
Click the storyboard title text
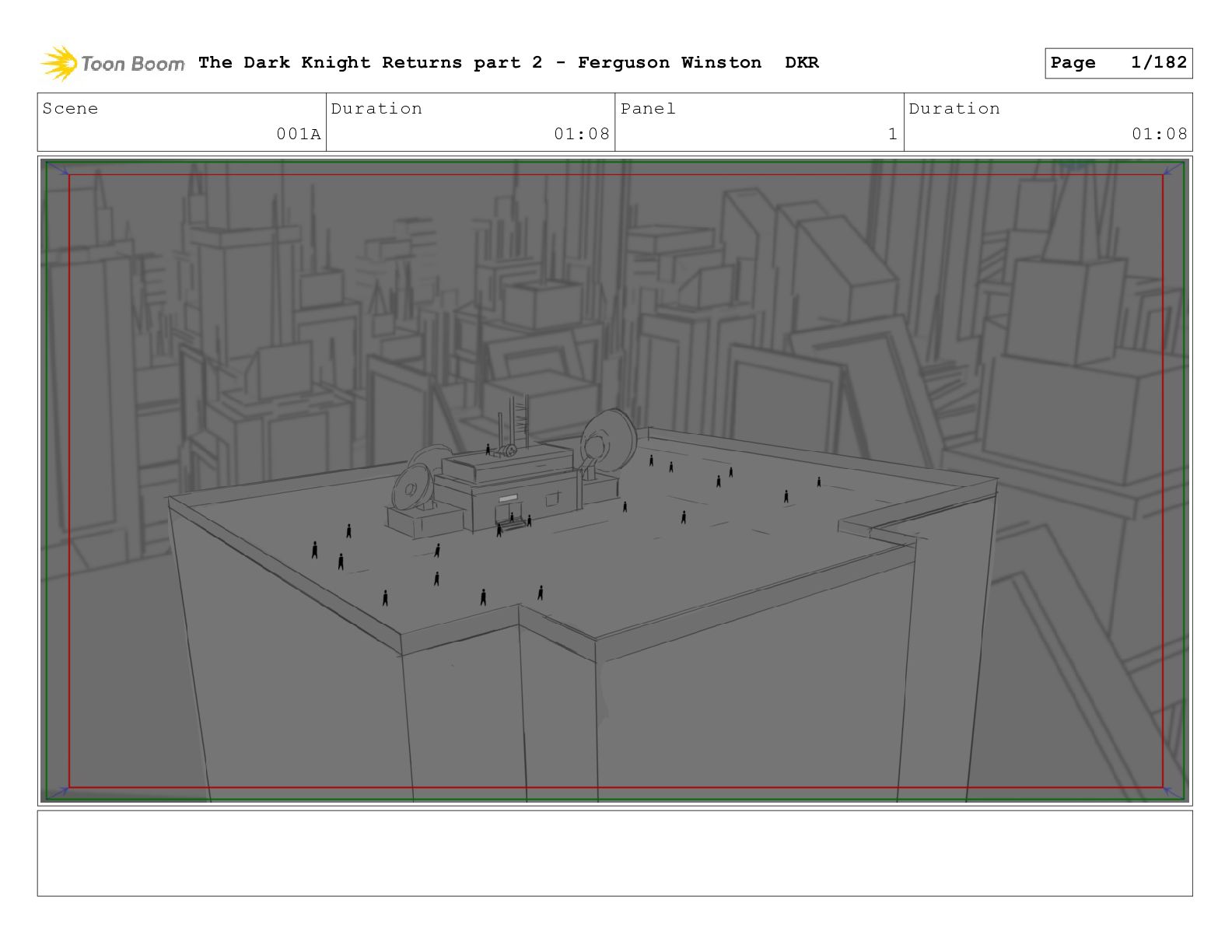480,63
